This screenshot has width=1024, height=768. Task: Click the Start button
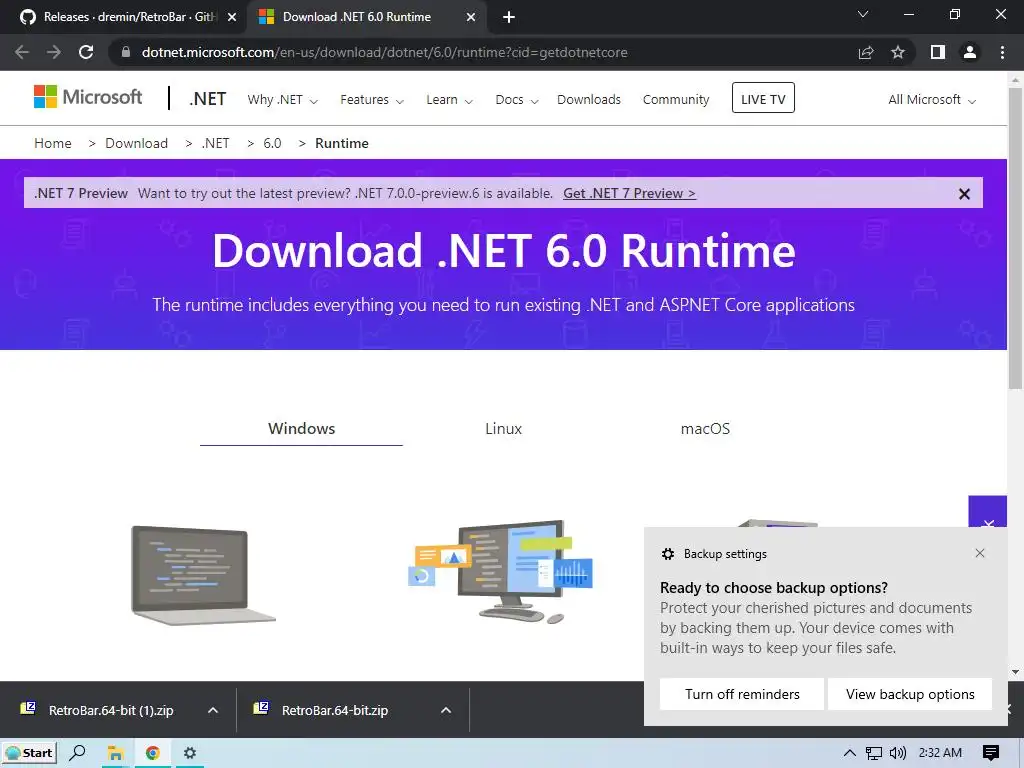29,753
